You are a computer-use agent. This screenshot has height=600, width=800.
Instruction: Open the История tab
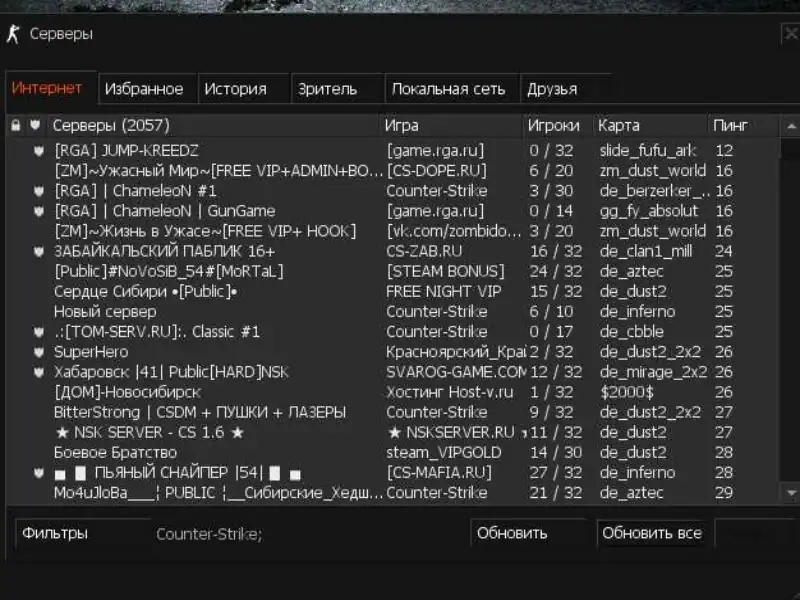coord(244,89)
